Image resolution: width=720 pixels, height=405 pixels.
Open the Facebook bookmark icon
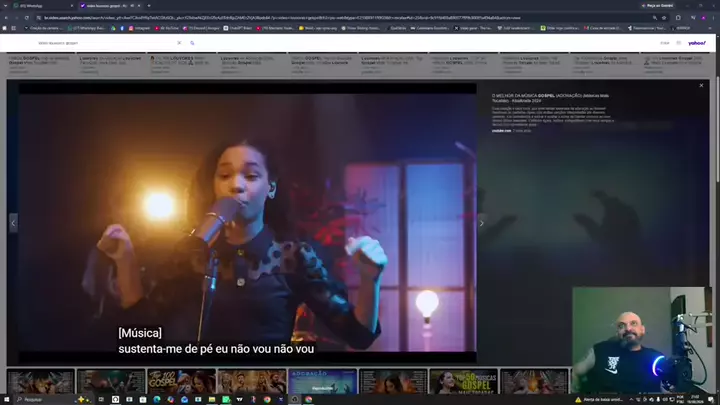[x=122, y=28]
